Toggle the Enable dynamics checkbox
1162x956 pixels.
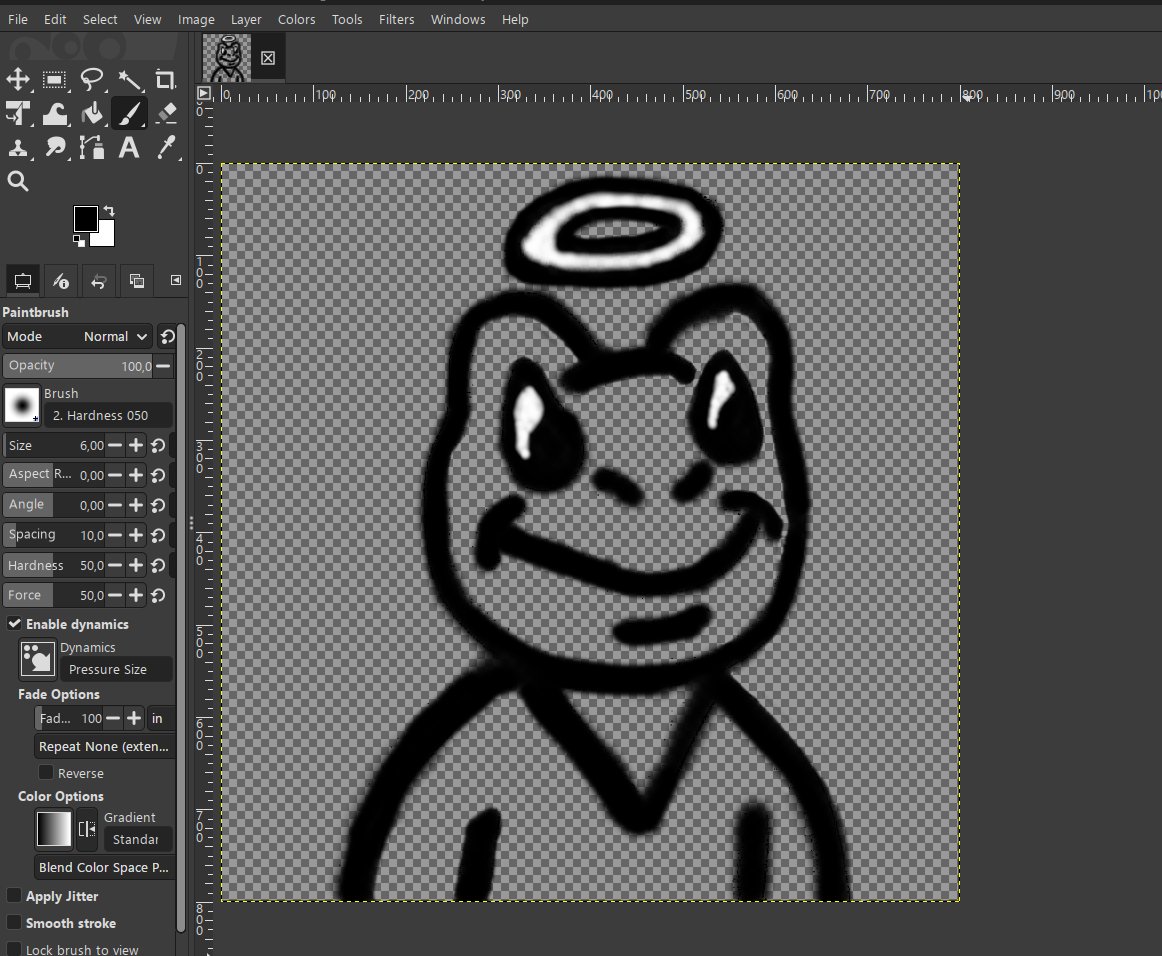click(14, 623)
